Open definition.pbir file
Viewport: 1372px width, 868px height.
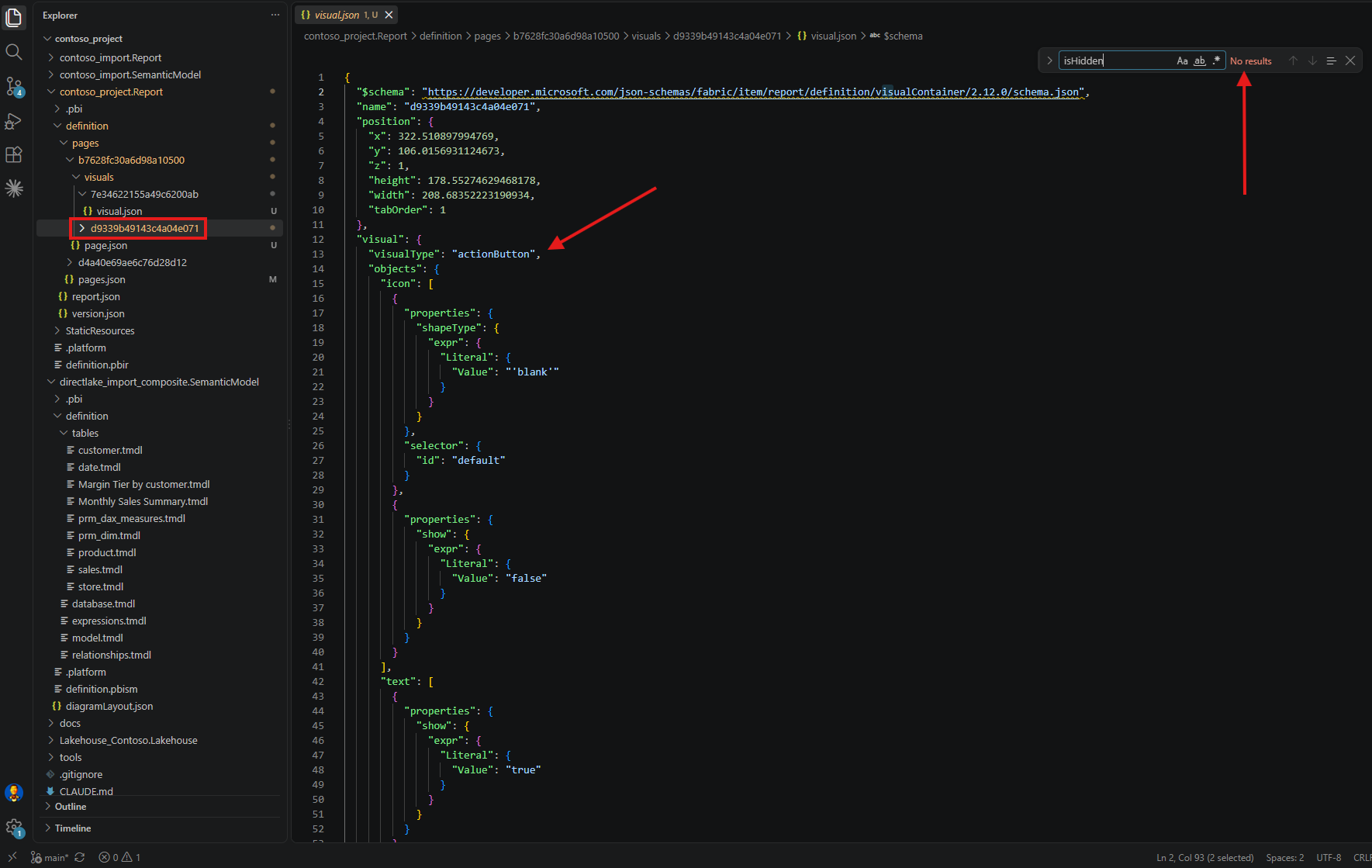pos(97,365)
